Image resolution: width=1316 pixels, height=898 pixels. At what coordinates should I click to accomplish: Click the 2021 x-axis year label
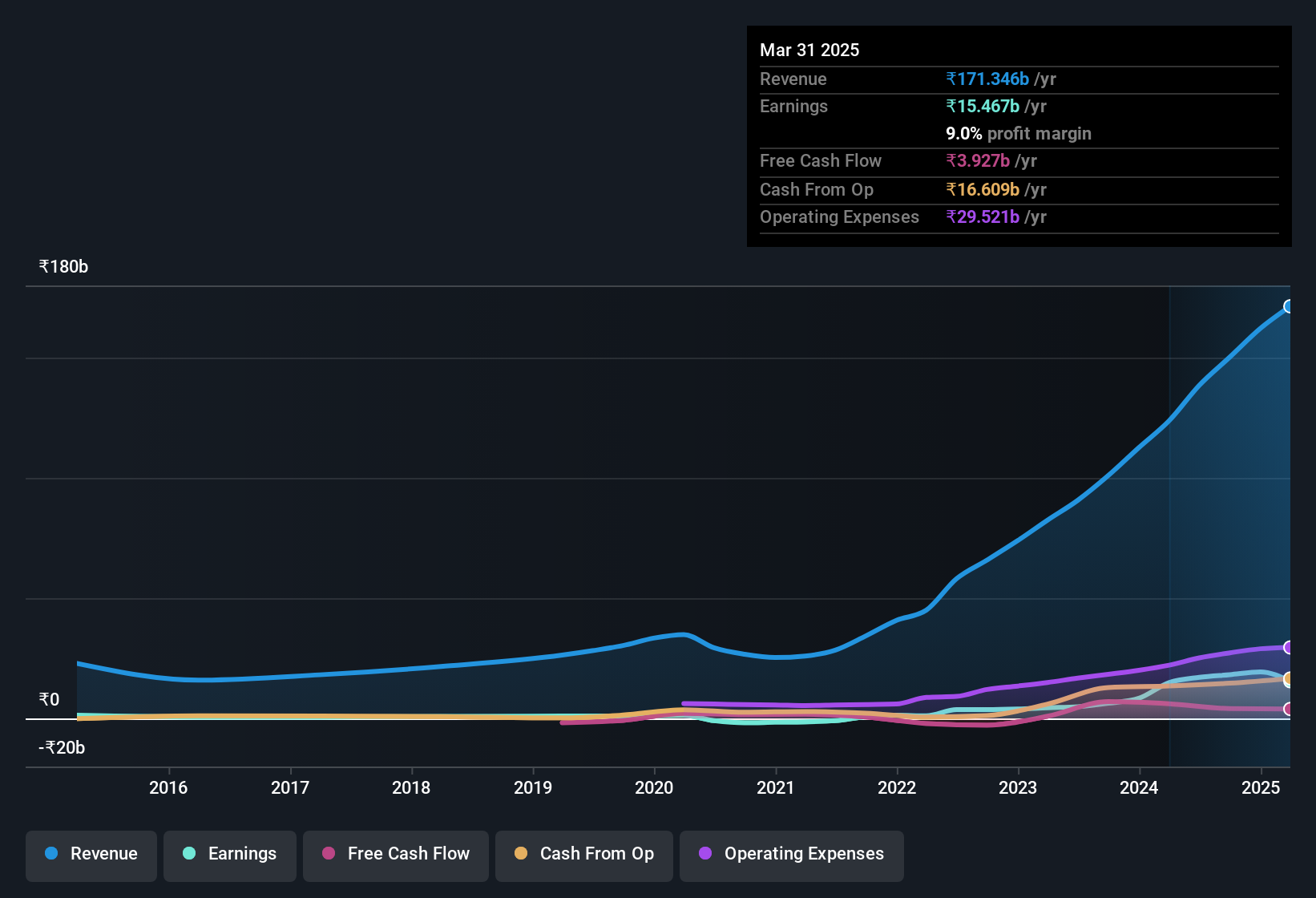776,787
